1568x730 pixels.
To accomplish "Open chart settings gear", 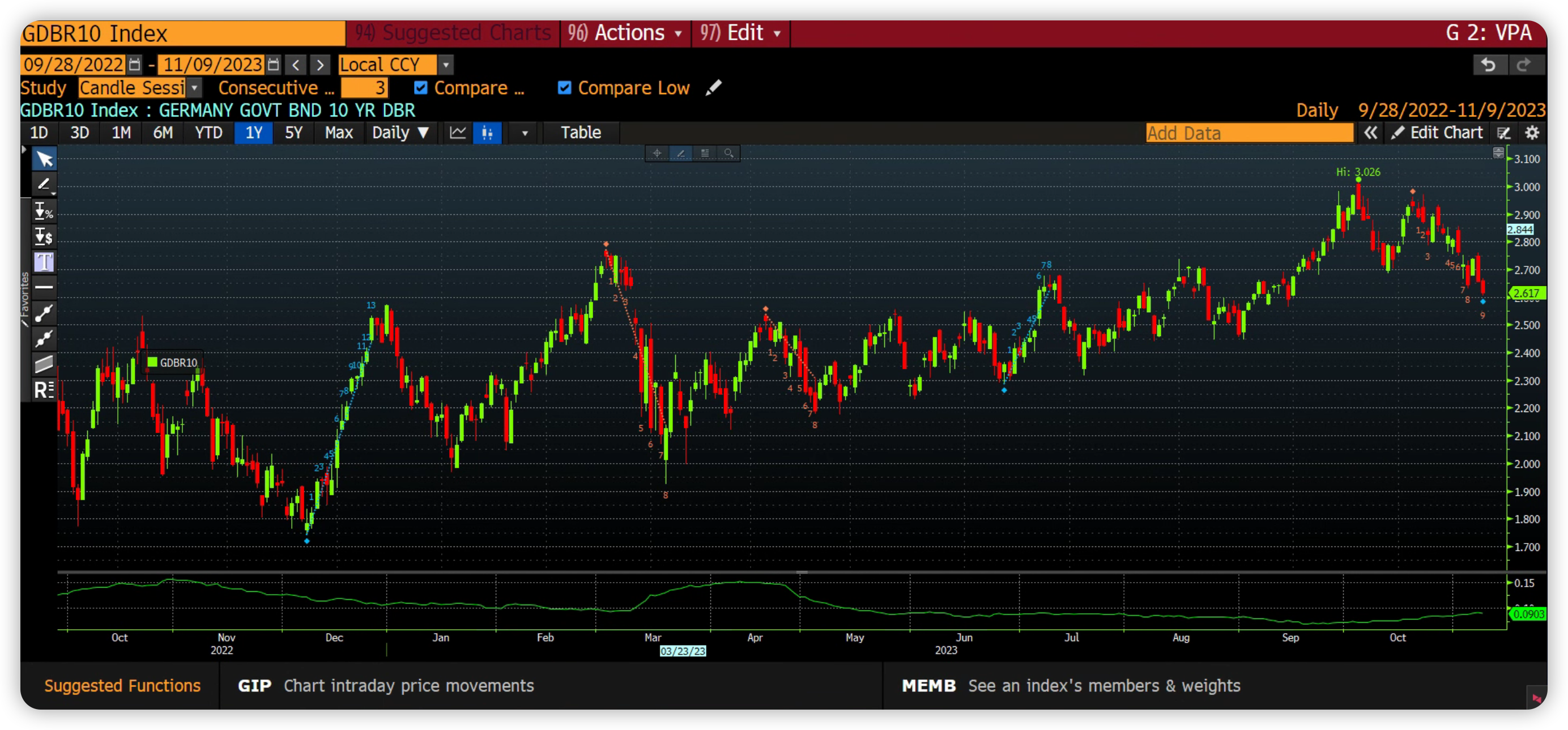I will pyautogui.click(x=1532, y=133).
